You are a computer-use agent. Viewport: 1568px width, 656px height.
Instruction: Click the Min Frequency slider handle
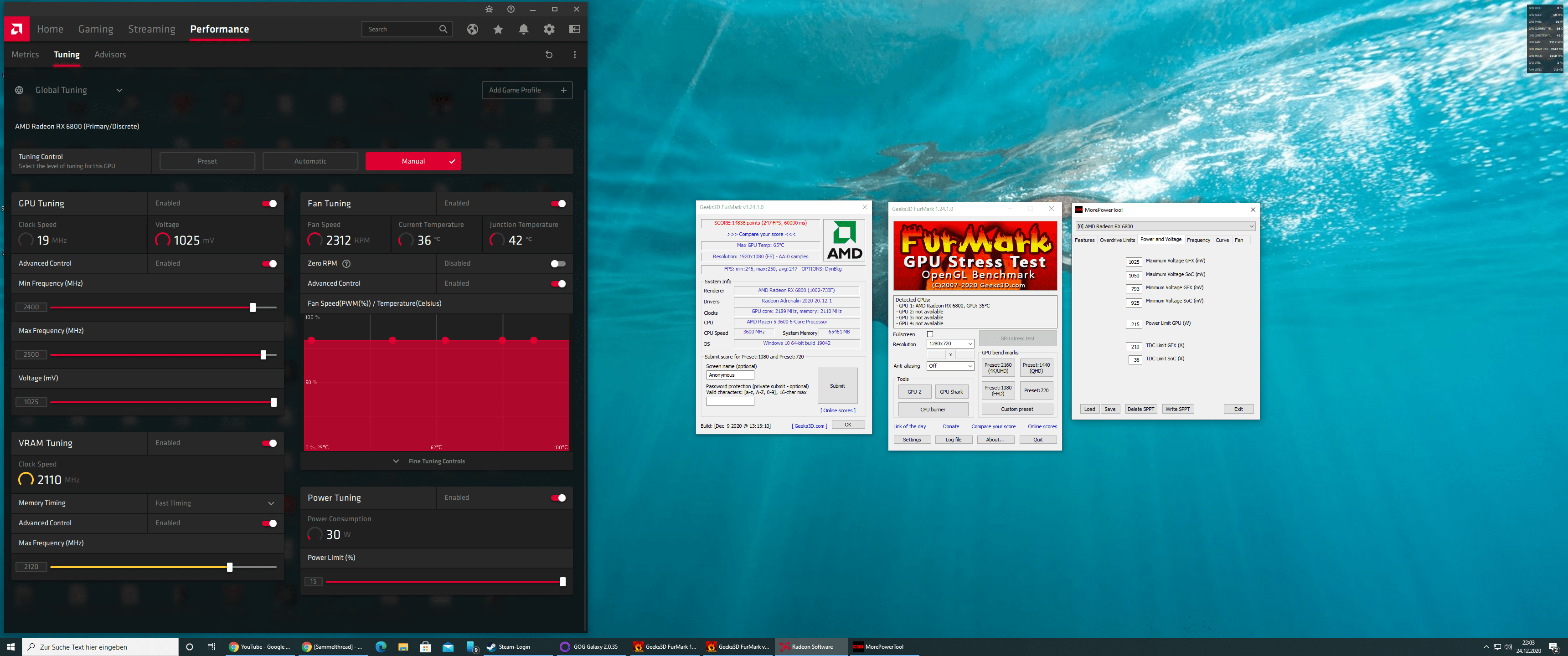(x=253, y=307)
